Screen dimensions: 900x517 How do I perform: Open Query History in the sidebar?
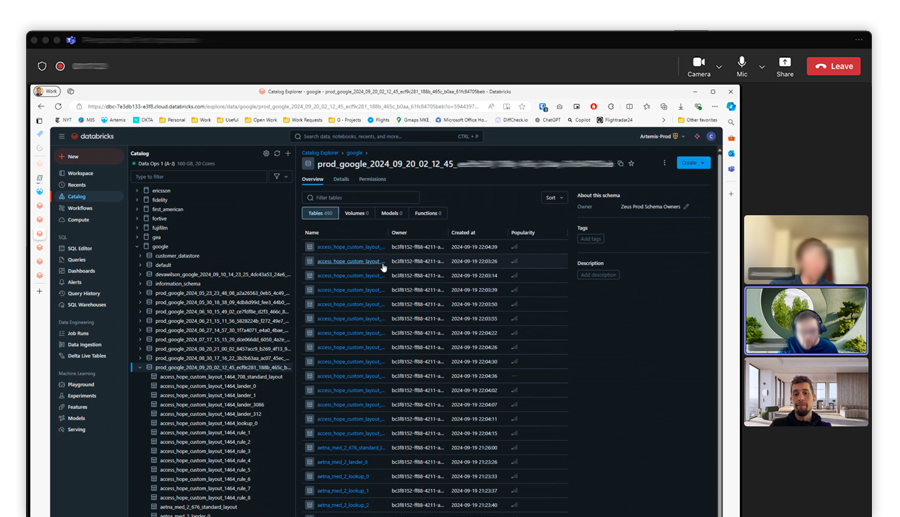click(x=84, y=293)
